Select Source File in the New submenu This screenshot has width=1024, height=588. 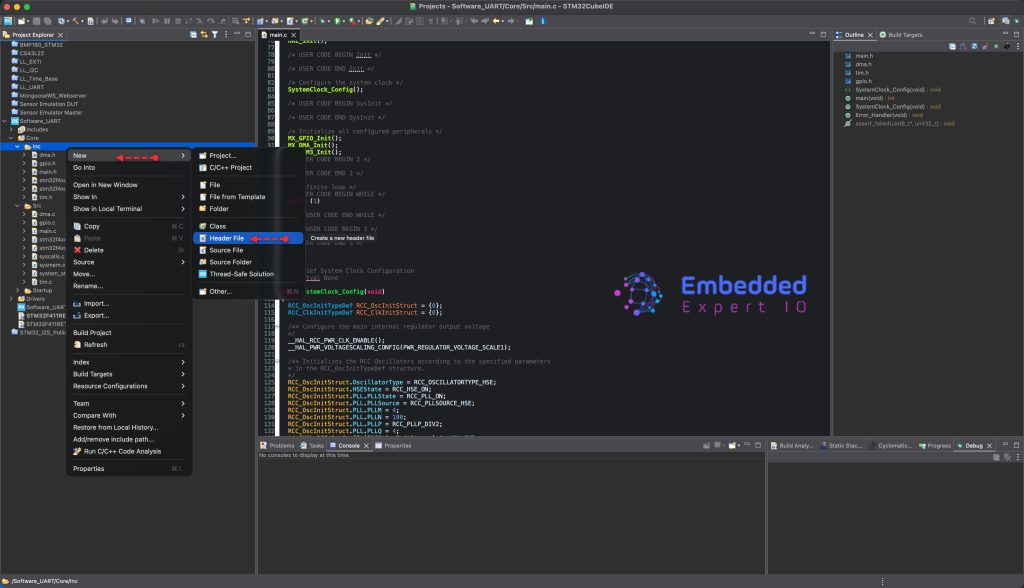coord(248,250)
